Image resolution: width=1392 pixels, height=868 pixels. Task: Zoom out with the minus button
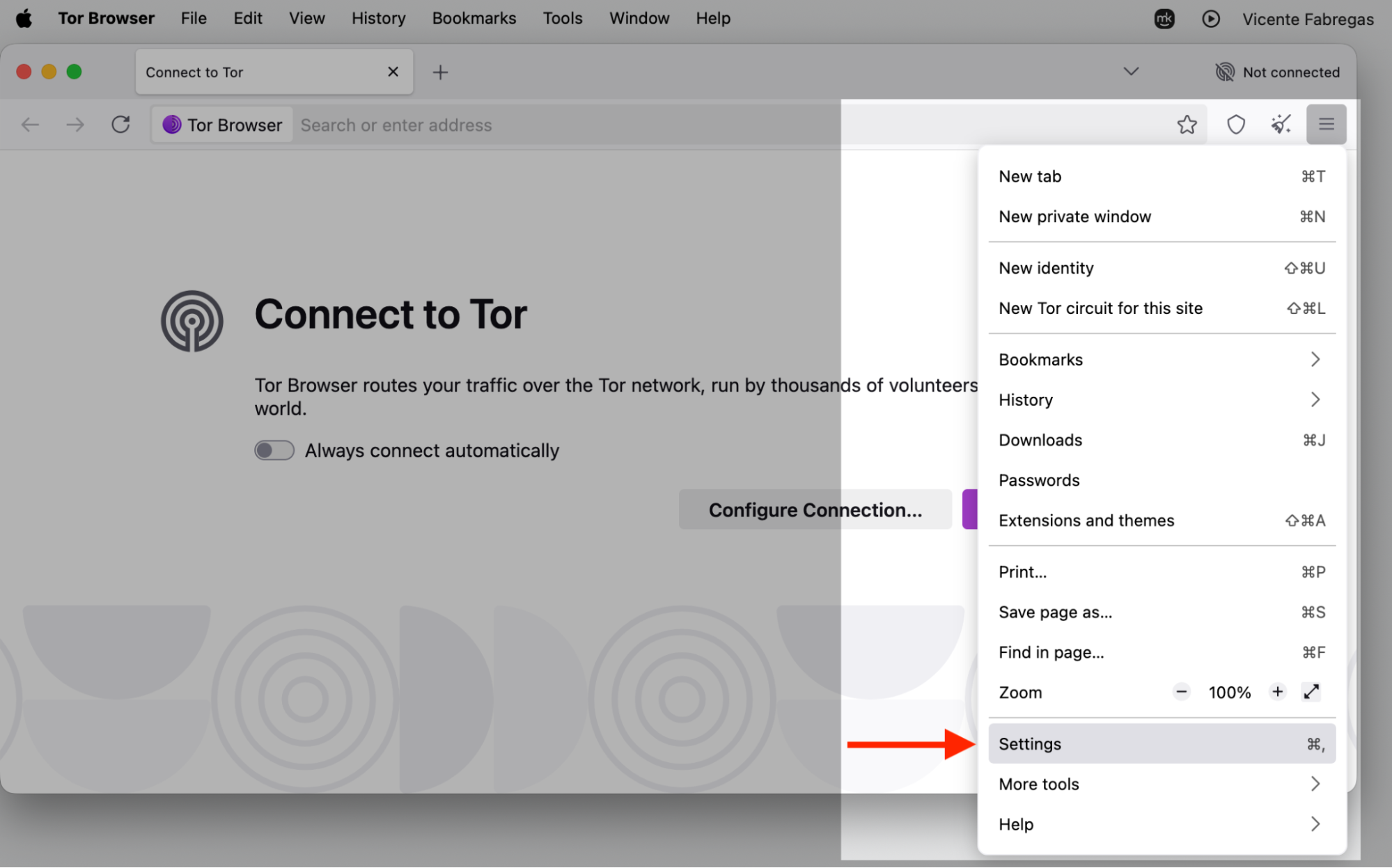(x=1181, y=692)
